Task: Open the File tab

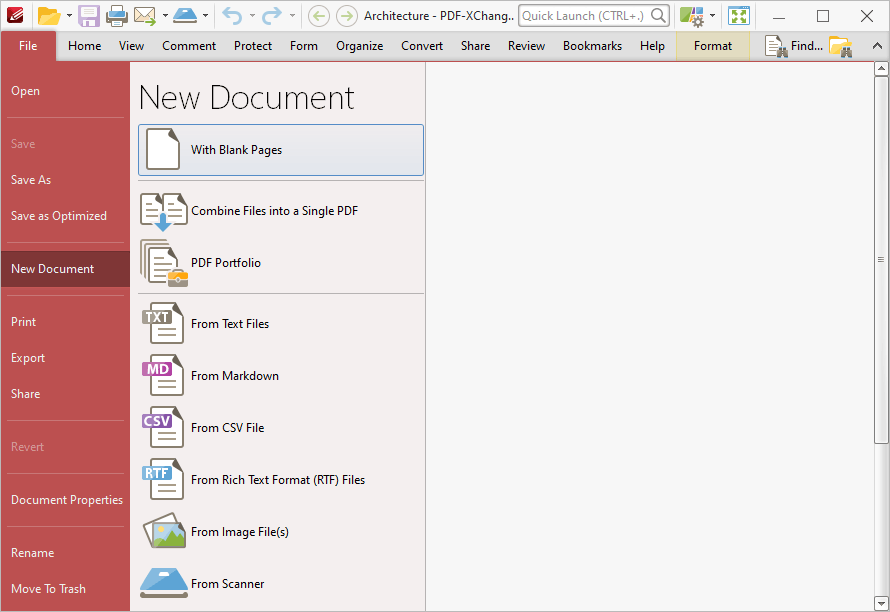Action: [28, 46]
